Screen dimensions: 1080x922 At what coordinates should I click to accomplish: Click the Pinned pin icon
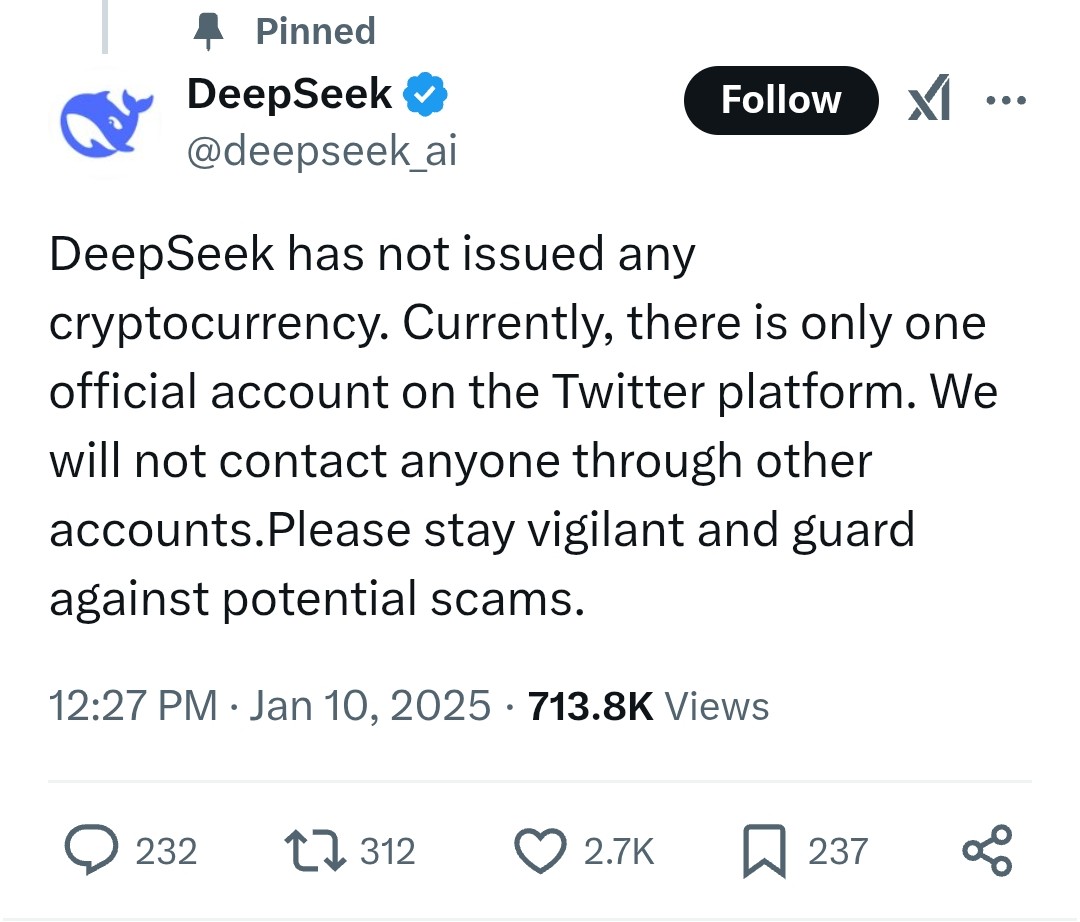click(208, 32)
